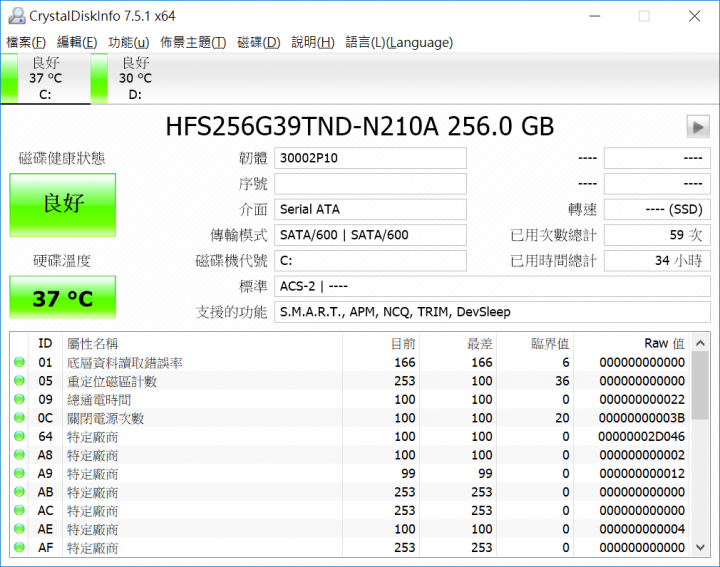720x567 pixels.
Task: Select the C: drive tab at 37 °C
Action: point(45,79)
